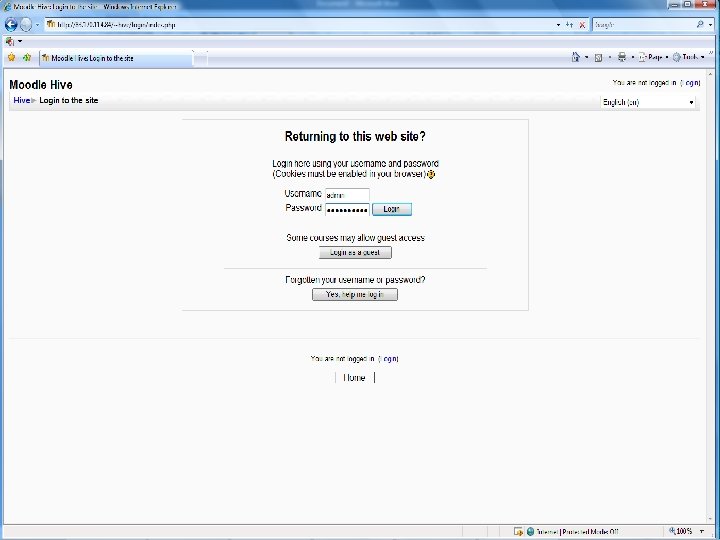Click the Internet zone globe icon
The width and height of the screenshot is (720, 540).
coord(530,532)
